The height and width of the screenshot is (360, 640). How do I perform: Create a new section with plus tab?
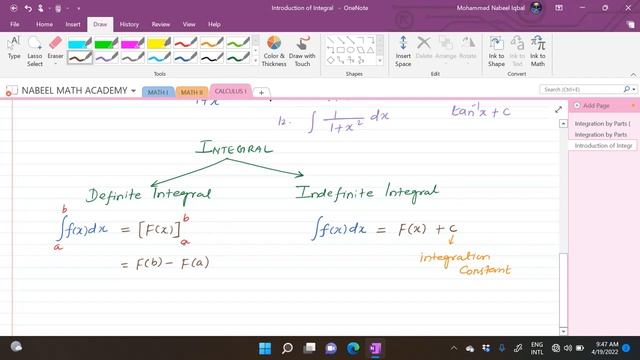(x=261, y=93)
